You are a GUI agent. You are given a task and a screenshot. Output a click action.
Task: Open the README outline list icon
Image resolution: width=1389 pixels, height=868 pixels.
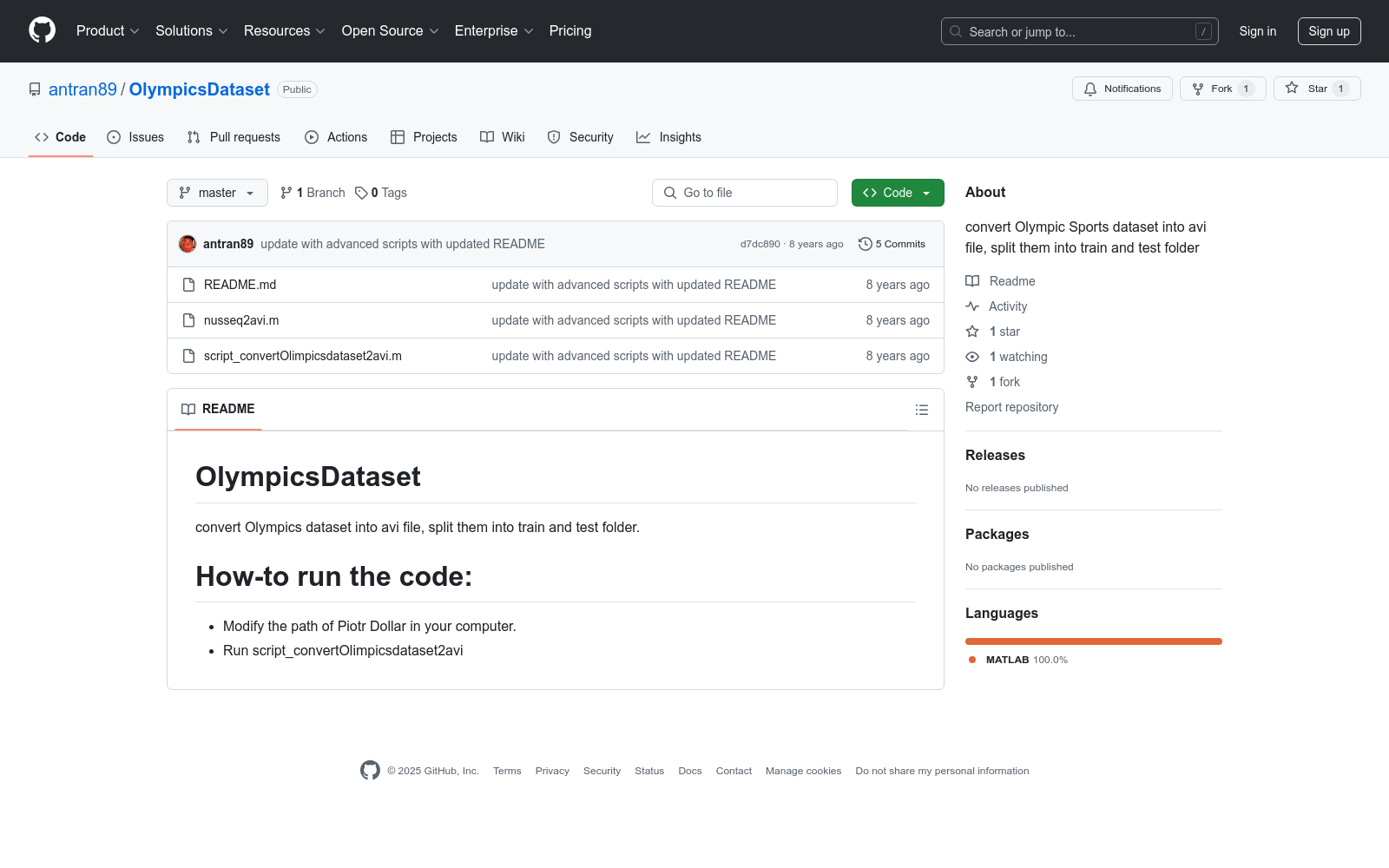pos(922,410)
